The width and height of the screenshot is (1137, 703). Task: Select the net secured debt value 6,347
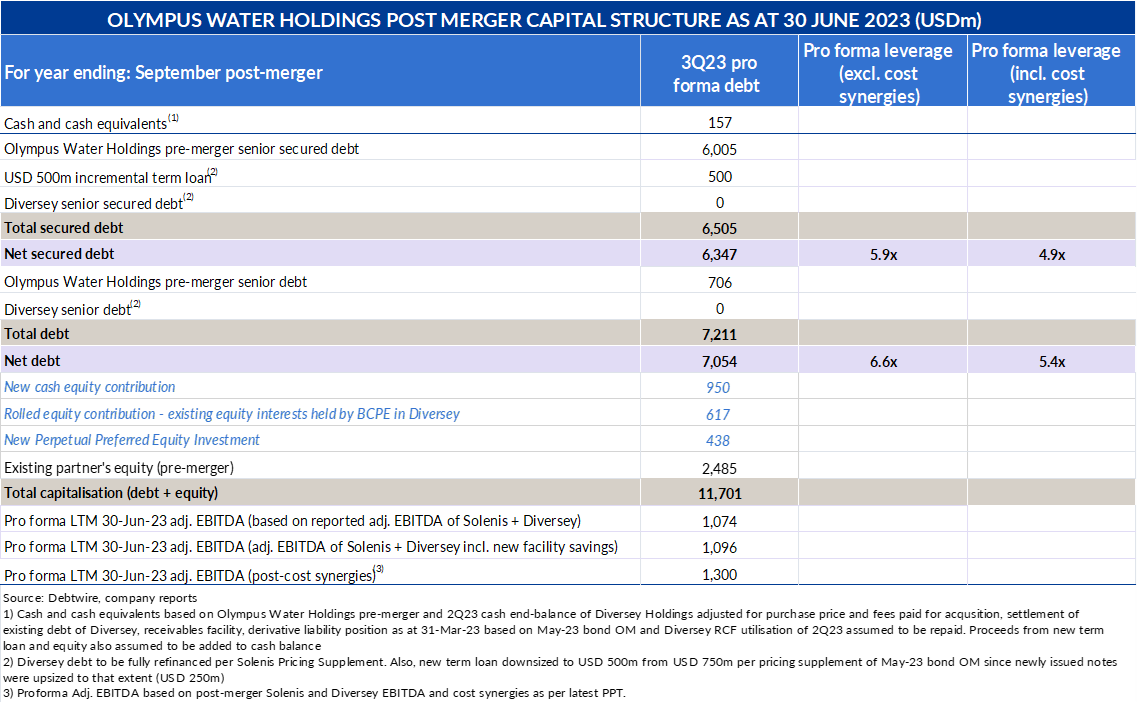click(719, 255)
